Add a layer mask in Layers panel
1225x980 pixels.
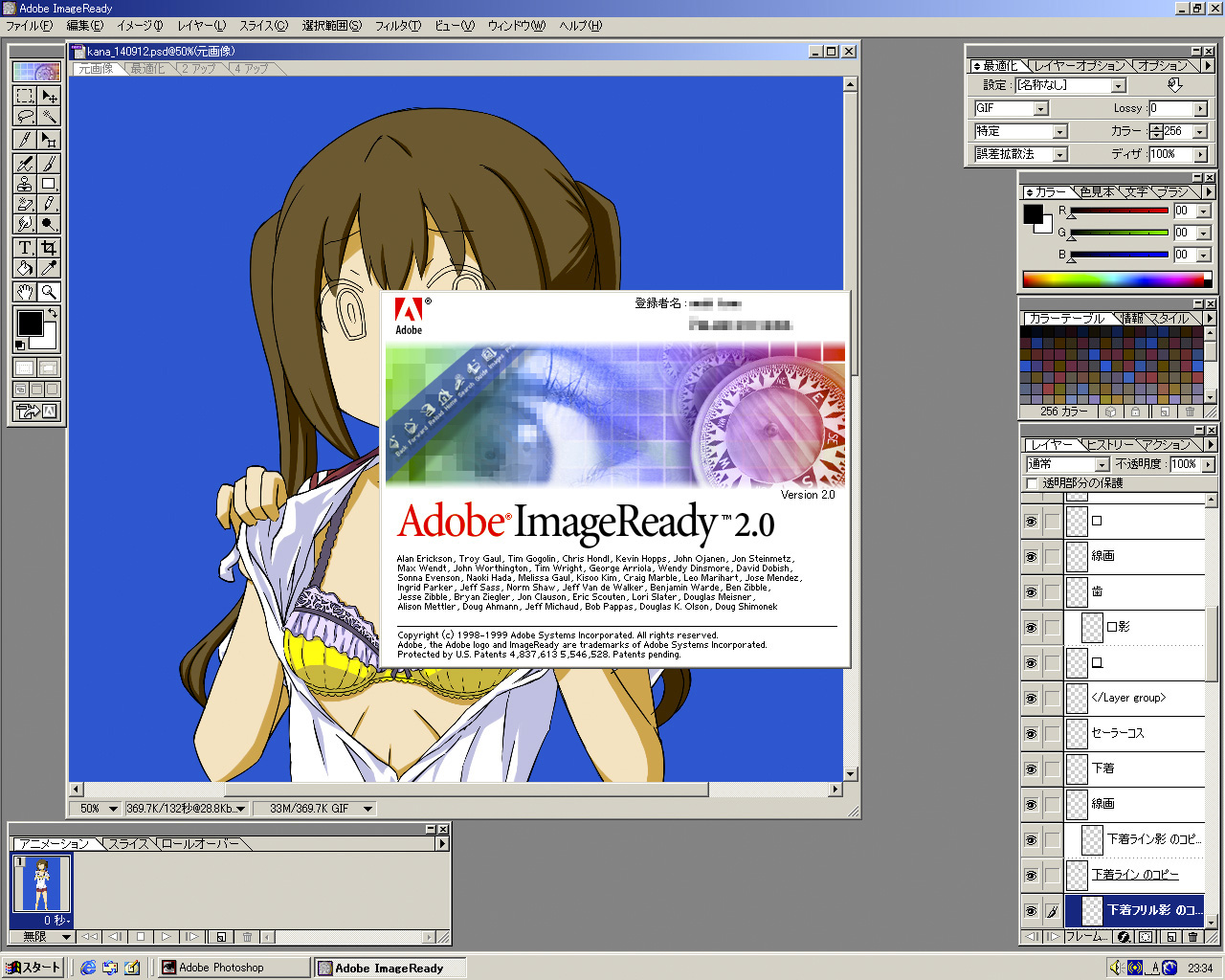1147,937
